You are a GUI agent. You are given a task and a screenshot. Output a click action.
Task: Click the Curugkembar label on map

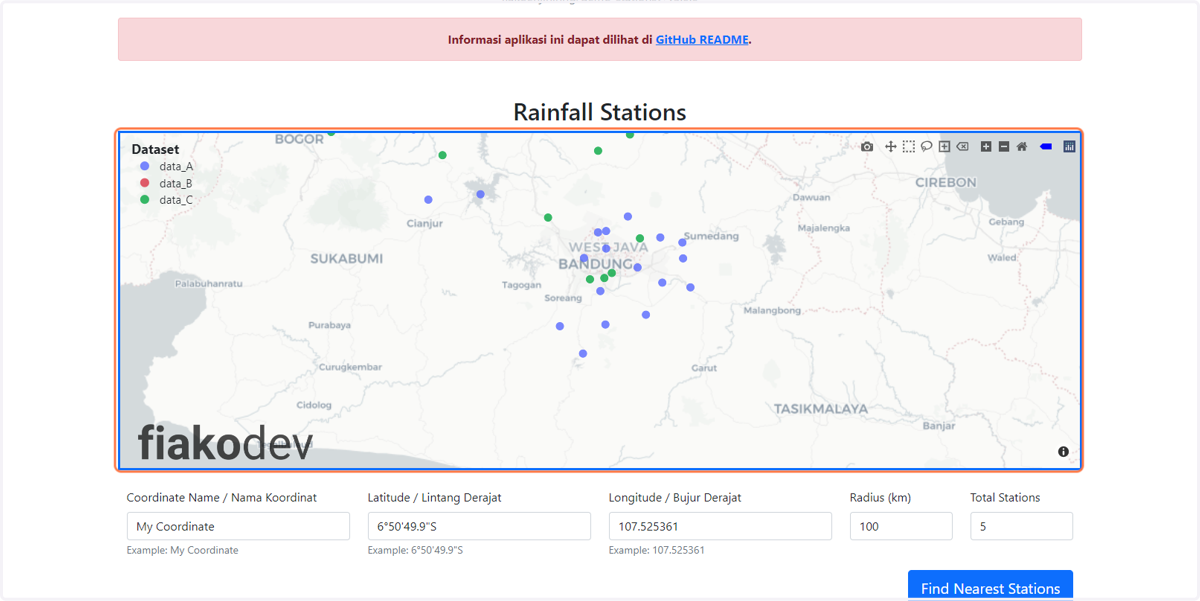(350, 367)
